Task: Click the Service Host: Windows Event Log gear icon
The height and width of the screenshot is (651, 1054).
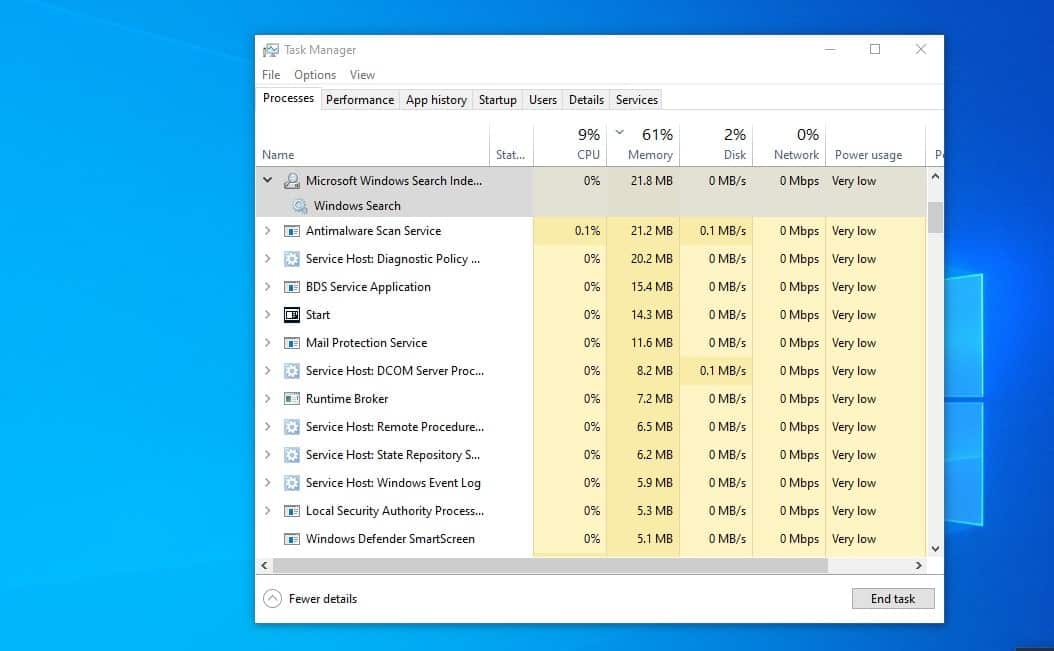Action: tap(292, 483)
